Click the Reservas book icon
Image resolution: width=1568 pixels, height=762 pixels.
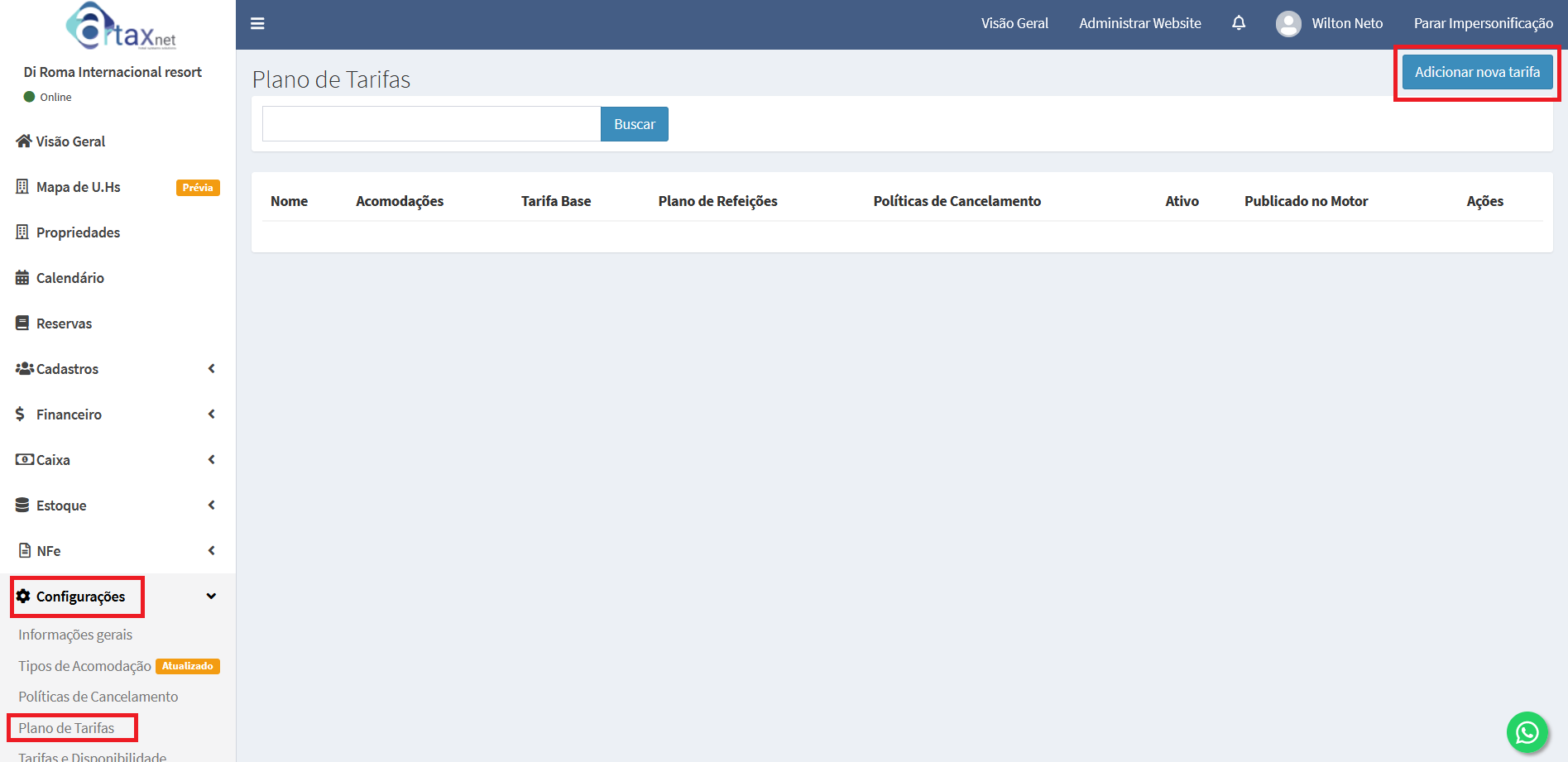[22, 323]
